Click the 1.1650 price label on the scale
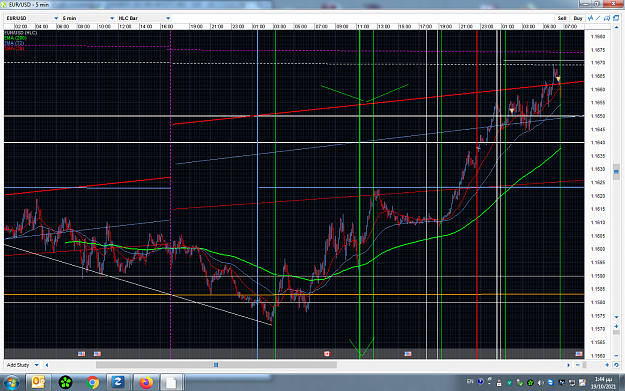 (597, 116)
